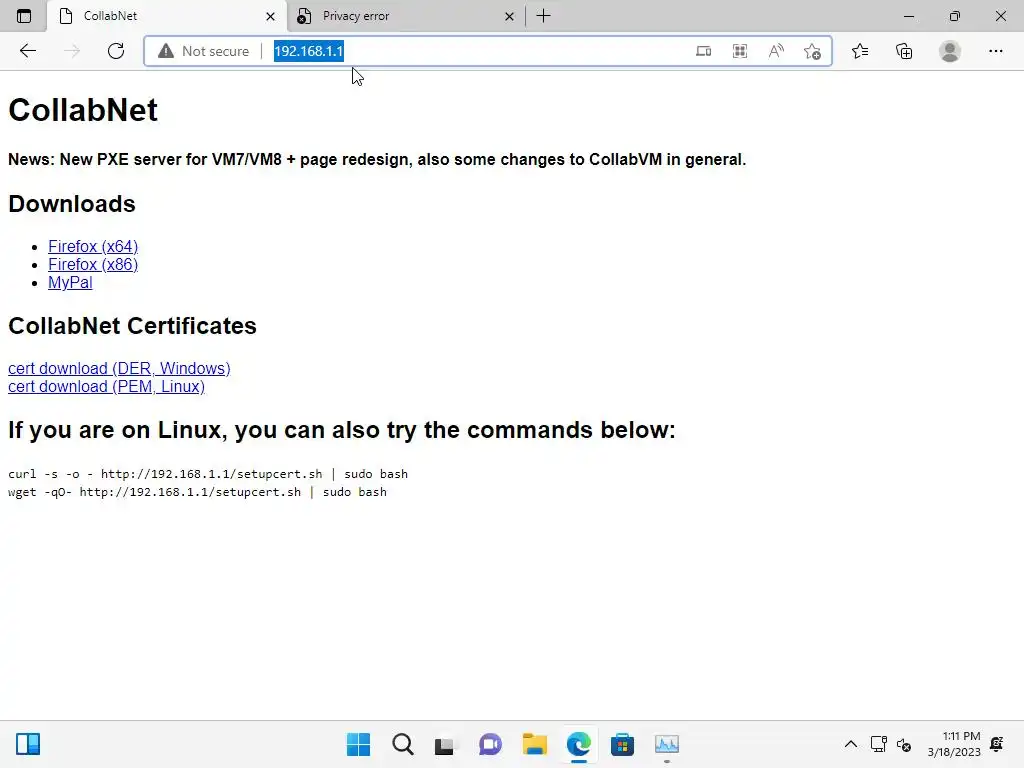Viewport: 1024px width, 768px height.
Task: Open the muted volume tray icon
Action: tap(904, 744)
